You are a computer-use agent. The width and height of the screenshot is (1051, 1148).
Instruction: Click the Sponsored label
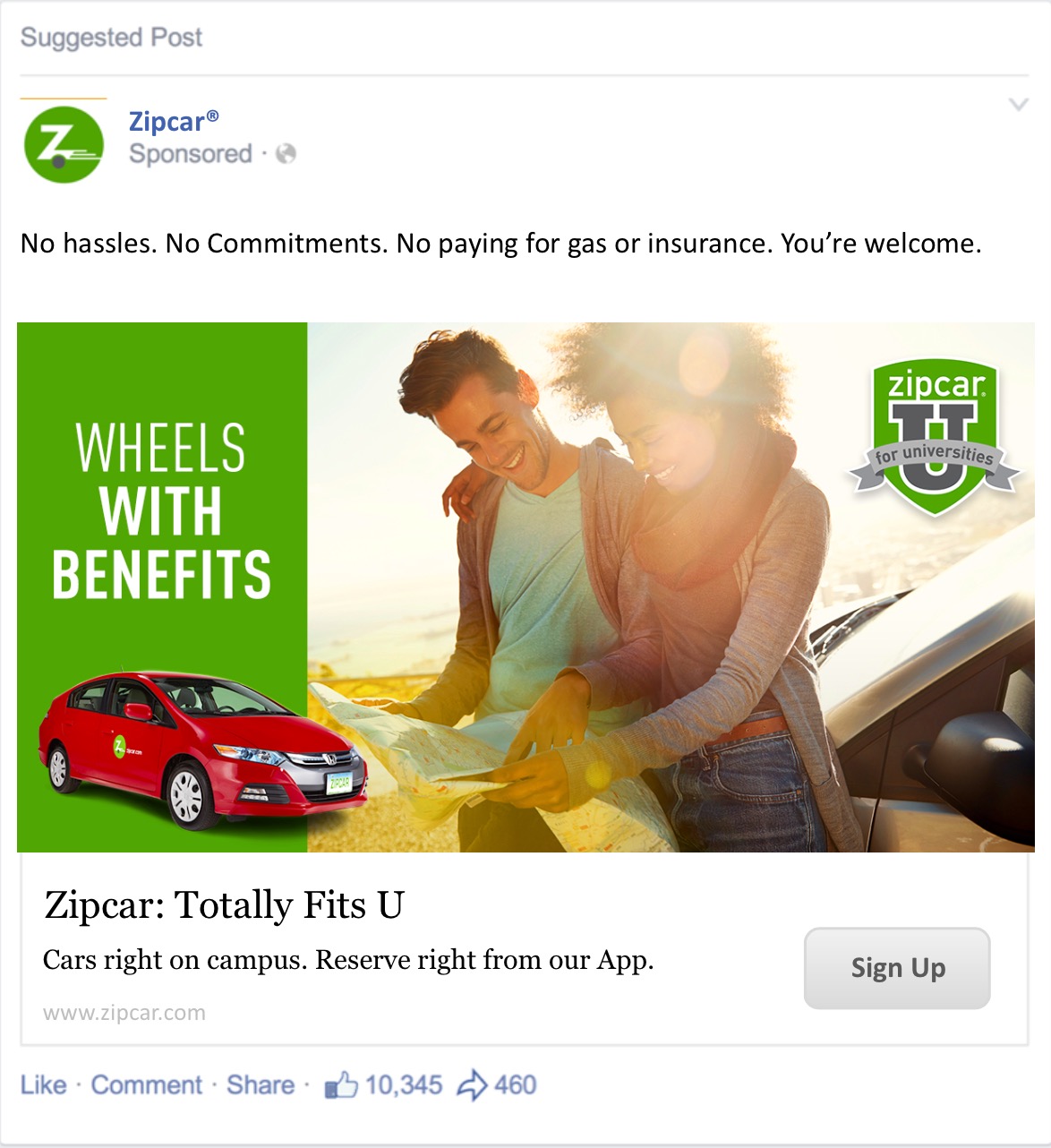[x=191, y=154]
